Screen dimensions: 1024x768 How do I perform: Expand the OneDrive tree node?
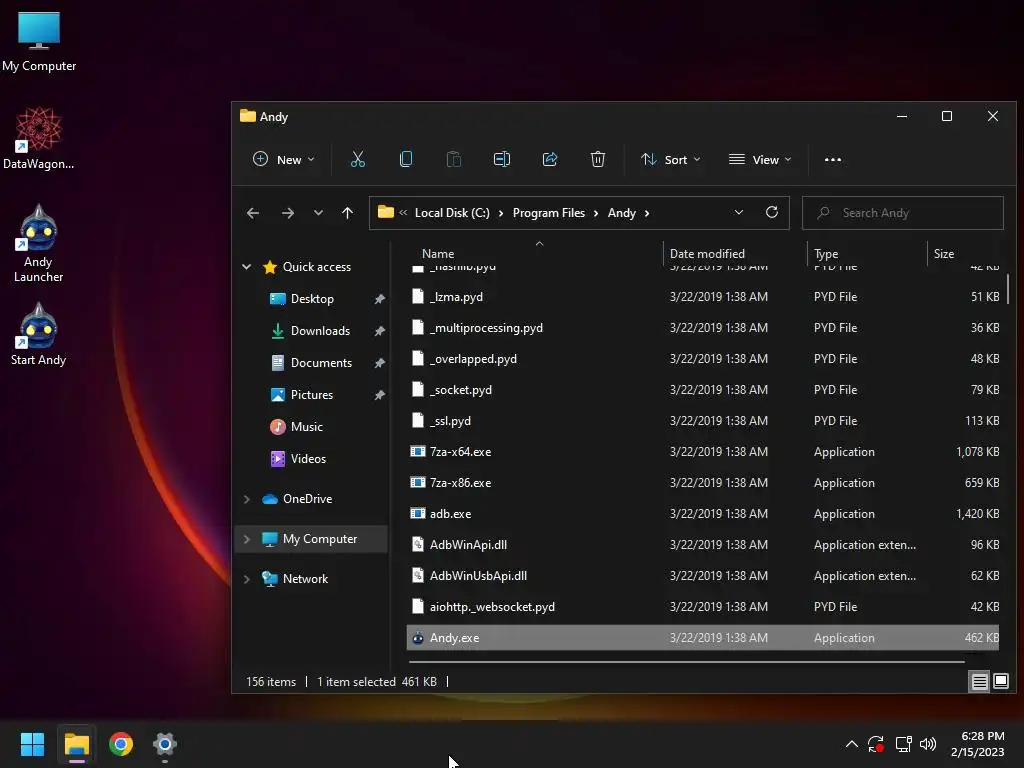coord(247,499)
